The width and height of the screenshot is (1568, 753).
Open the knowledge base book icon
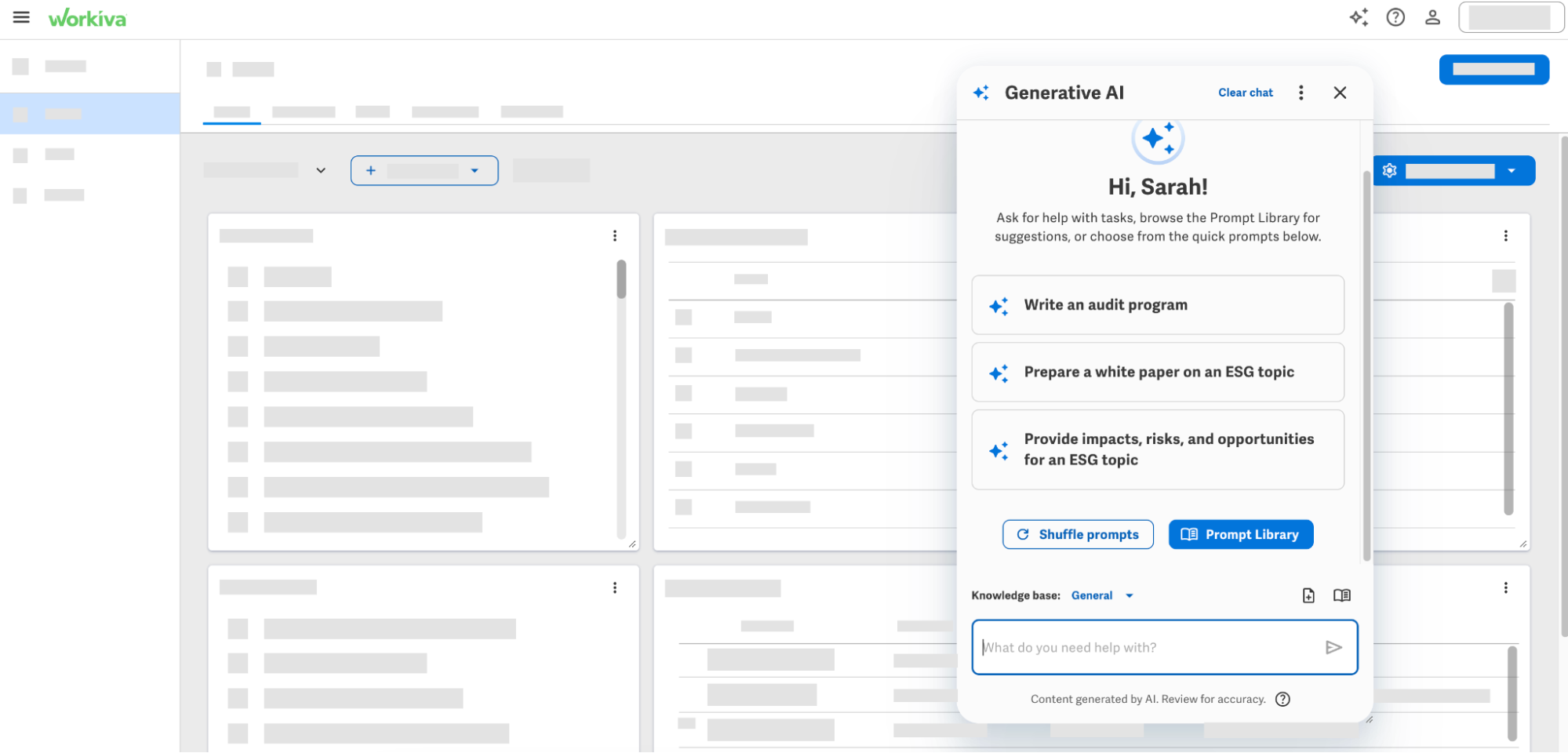click(x=1342, y=595)
